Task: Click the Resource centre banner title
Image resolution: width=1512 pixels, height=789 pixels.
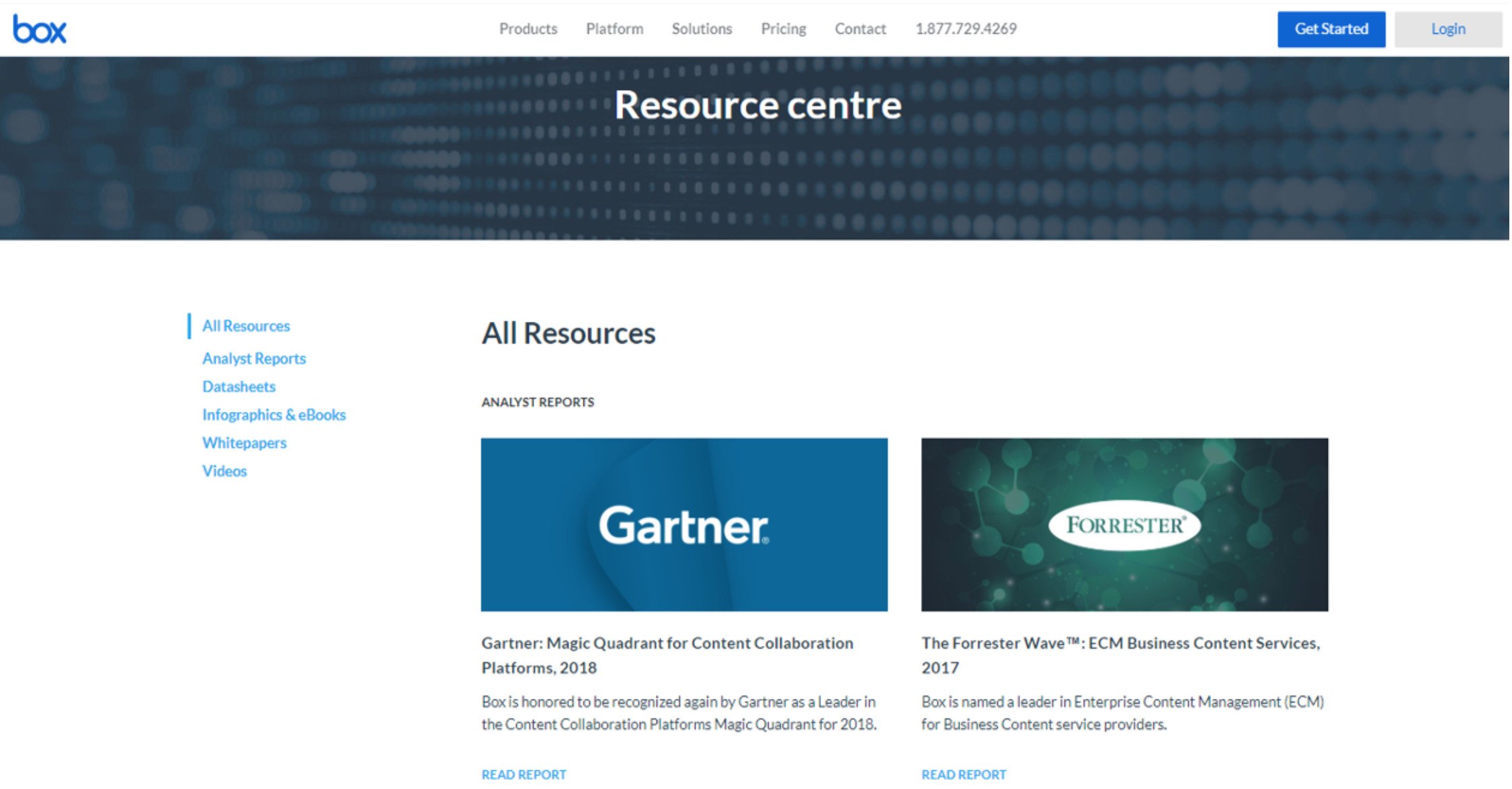Action: coord(758,105)
